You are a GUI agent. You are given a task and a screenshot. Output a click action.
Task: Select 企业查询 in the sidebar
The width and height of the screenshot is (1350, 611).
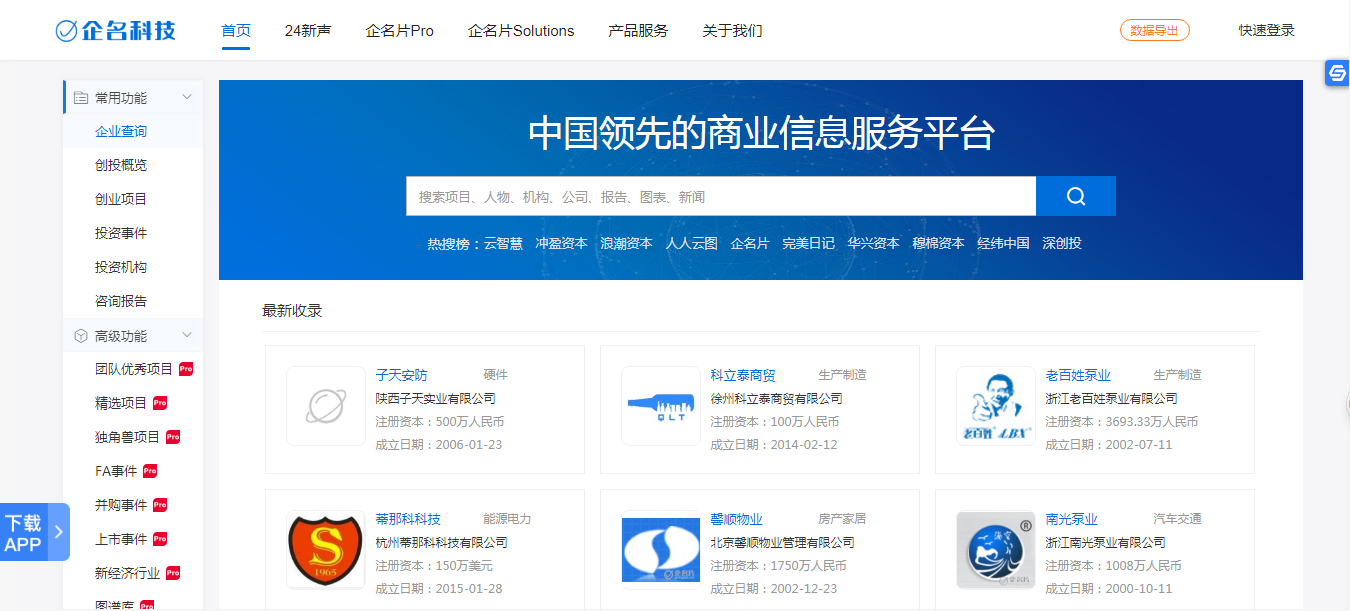click(x=121, y=132)
